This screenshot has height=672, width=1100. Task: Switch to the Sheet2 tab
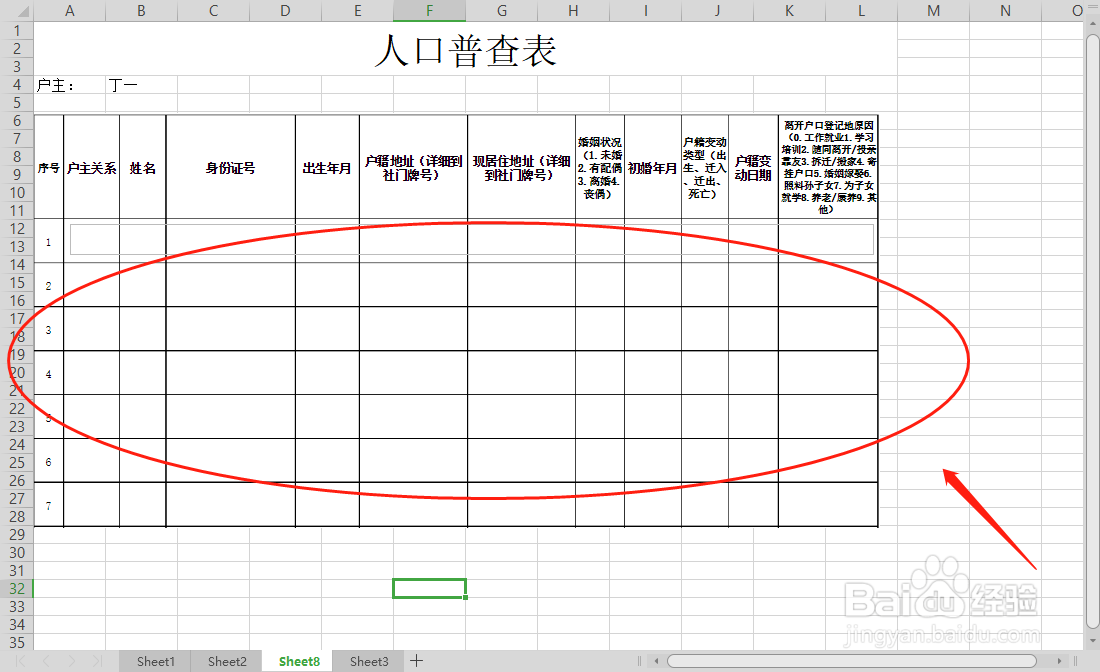coord(226,661)
